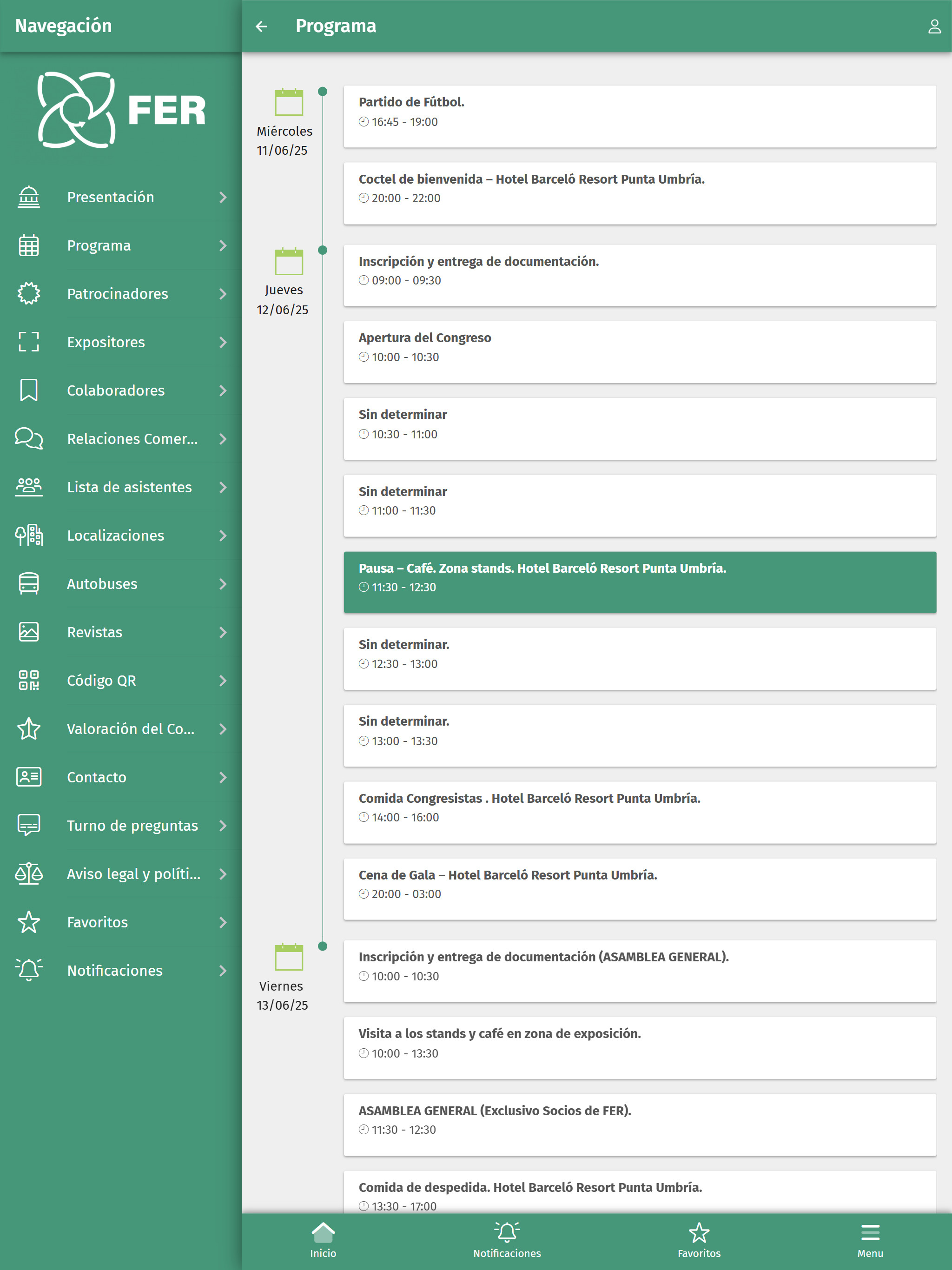Image resolution: width=952 pixels, height=1270 pixels.
Task: Click the QR code icon in sidebar
Action: pyautogui.click(x=29, y=681)
